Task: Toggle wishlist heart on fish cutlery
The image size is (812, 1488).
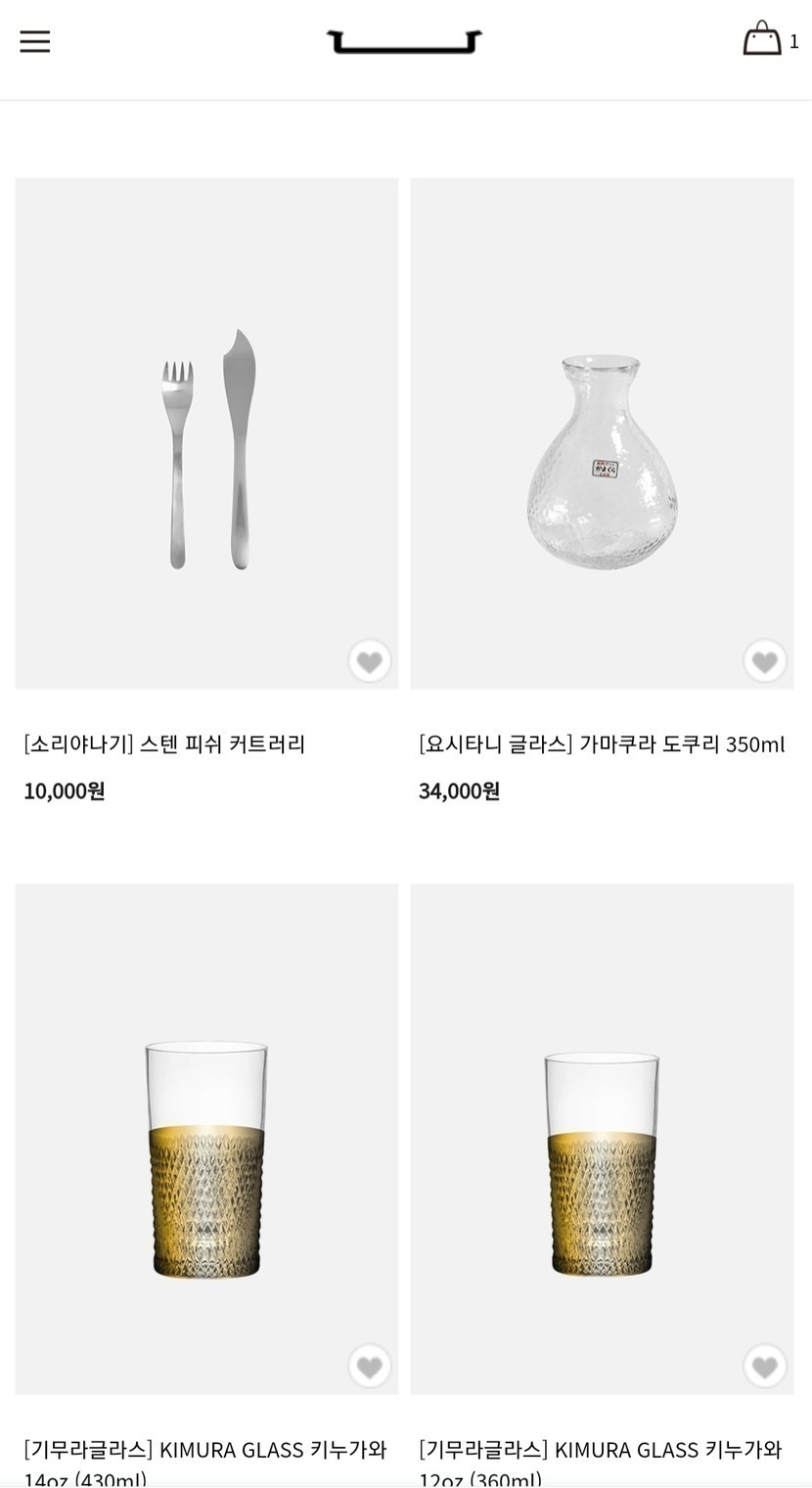Action: coord(370,662)
